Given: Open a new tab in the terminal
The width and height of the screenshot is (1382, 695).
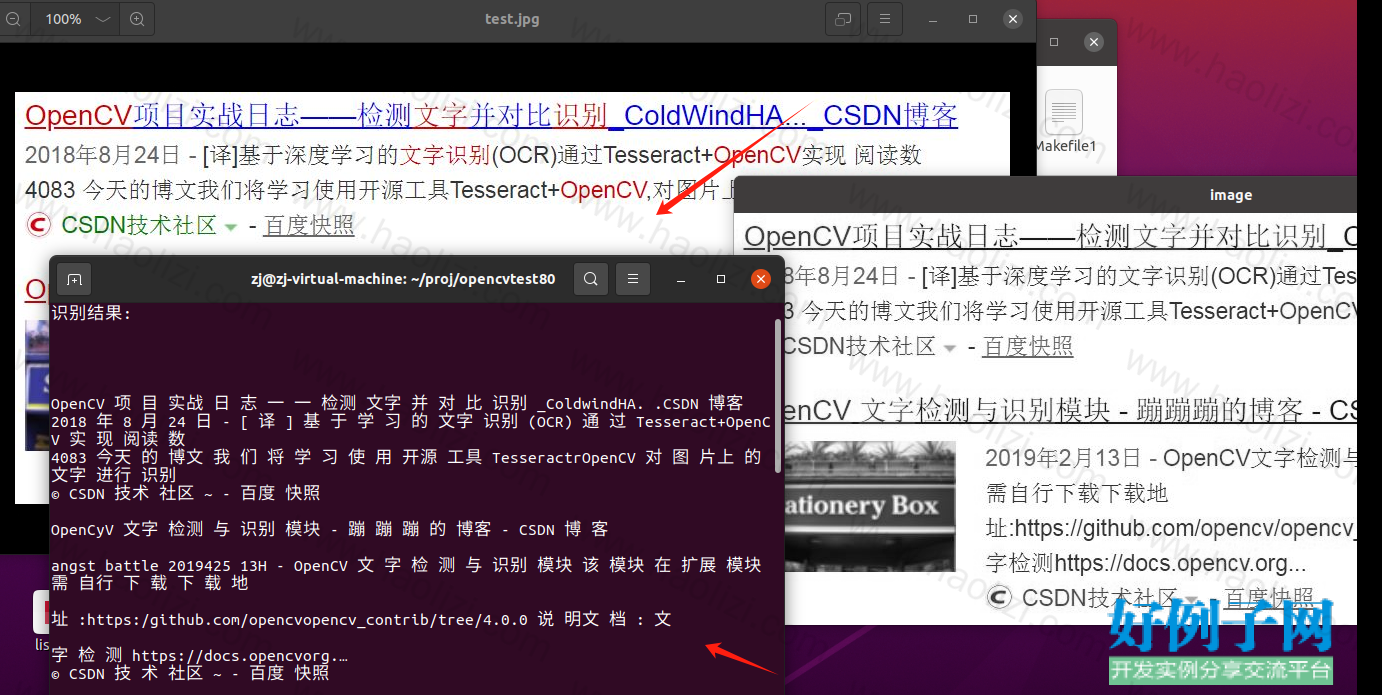Looking at the screenshot, I should point(74,279).
